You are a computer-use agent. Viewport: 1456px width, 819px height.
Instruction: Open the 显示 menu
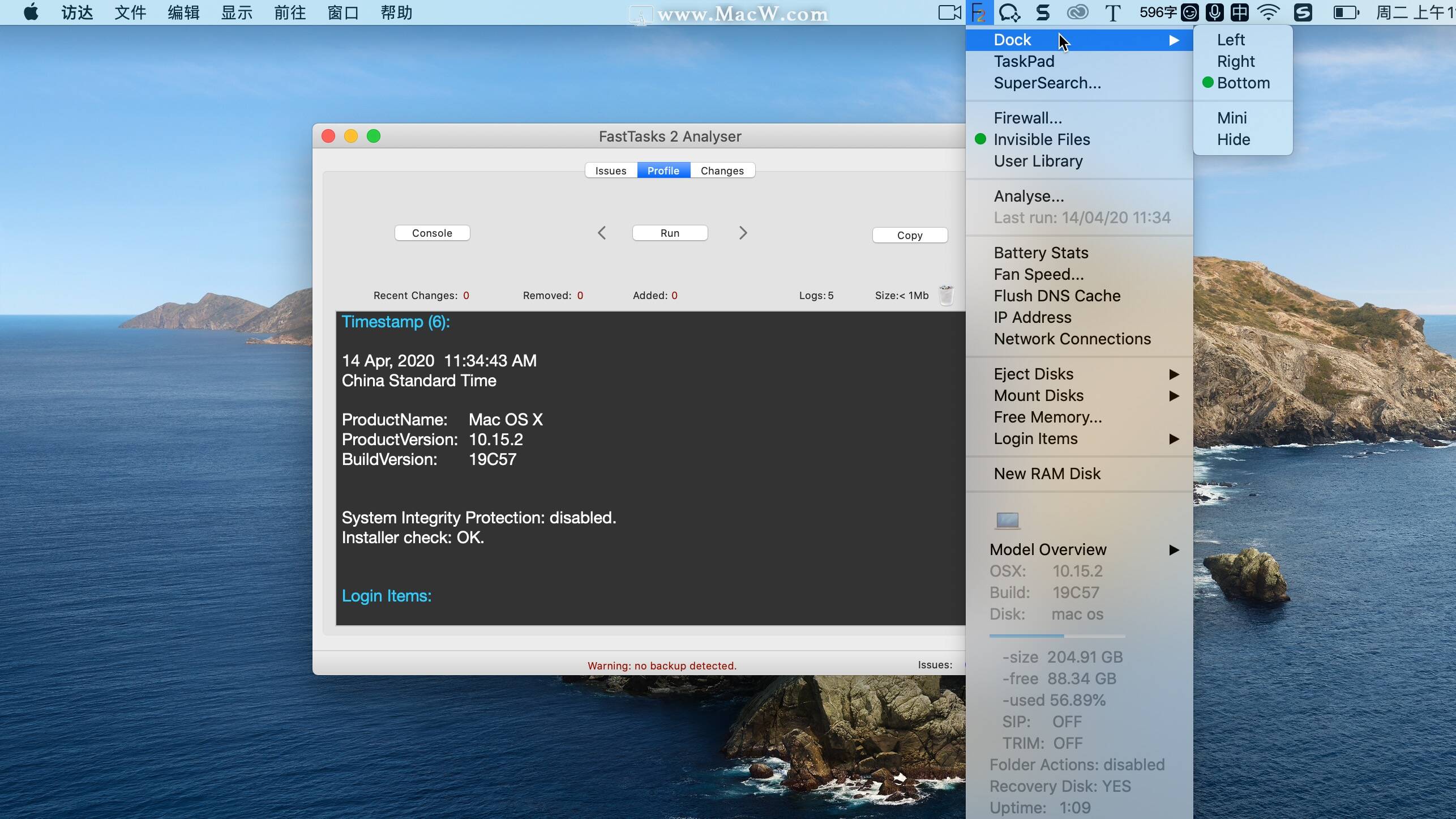pyautogui.click(x=237, y=12)
